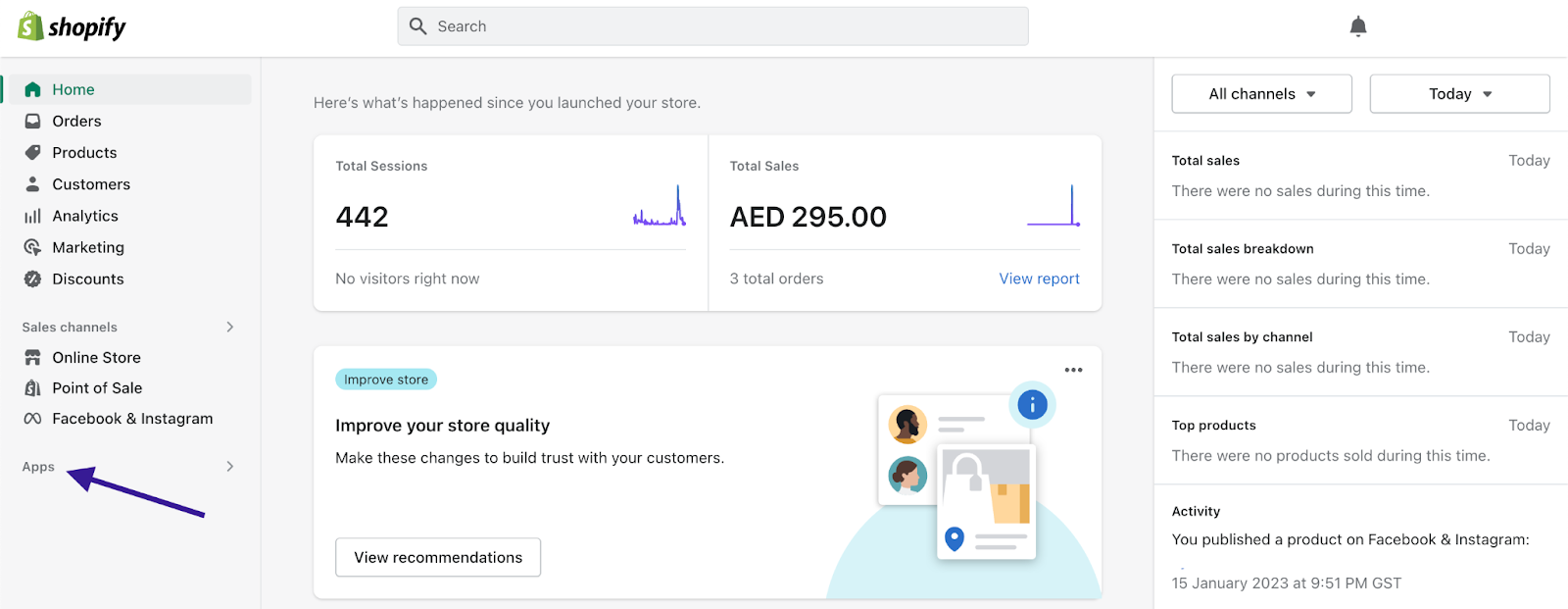Open Facebook & Instagram channel
The image size is (1568, 609).
(x=132, y=419)
